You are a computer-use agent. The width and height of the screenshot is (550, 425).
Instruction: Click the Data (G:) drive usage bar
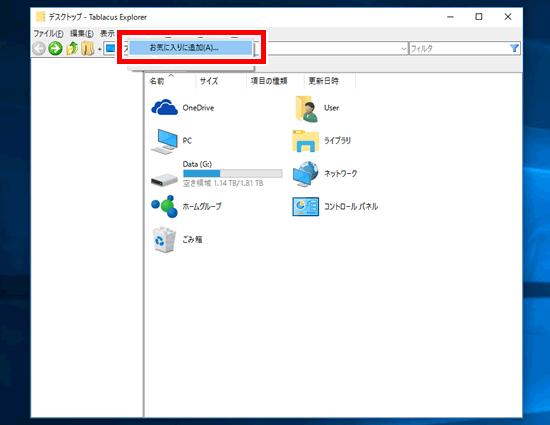click(233, 173)
